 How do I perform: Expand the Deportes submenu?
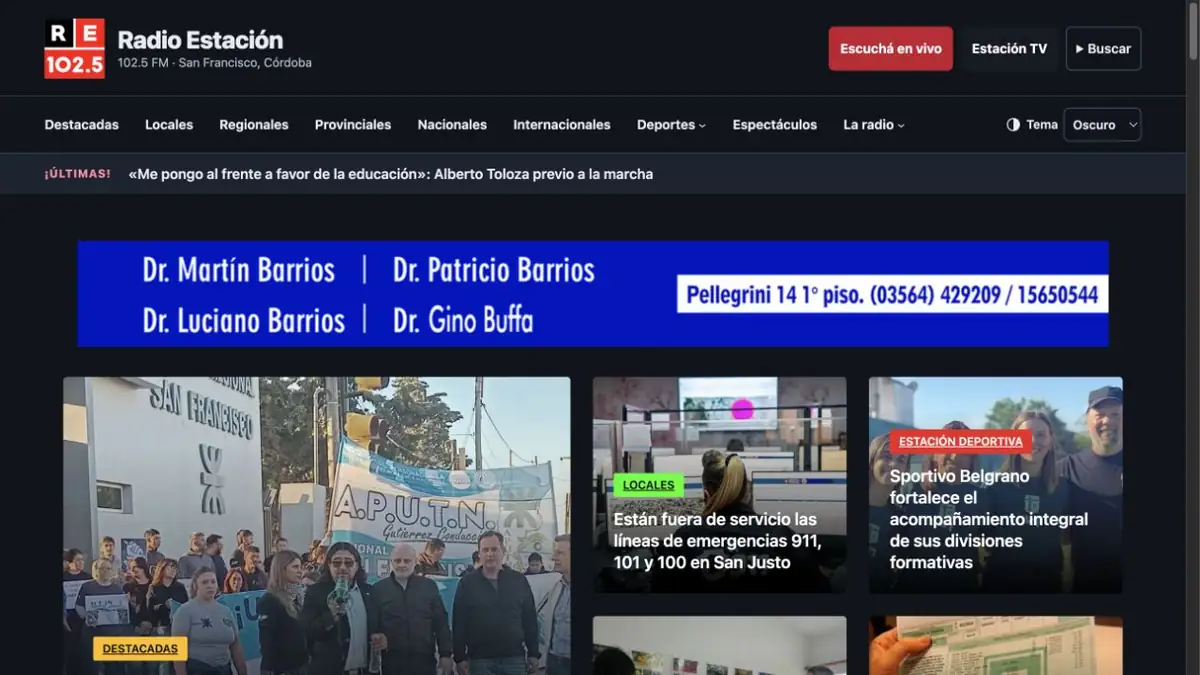pos(671,125)
